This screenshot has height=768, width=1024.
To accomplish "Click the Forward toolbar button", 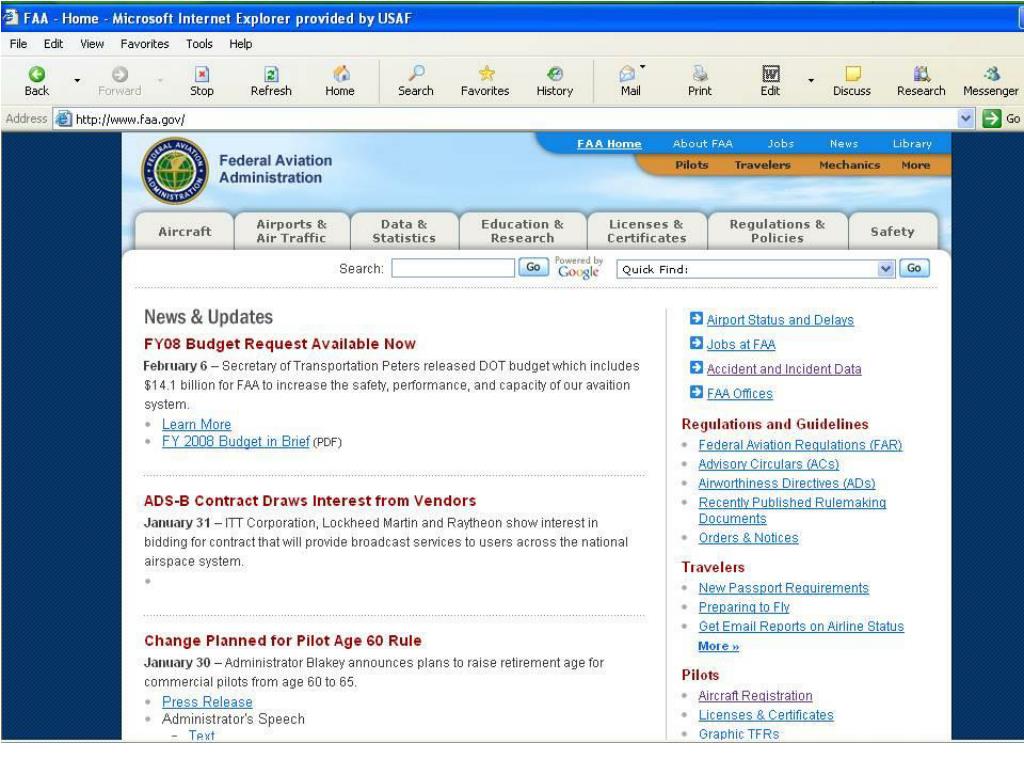I will (x=120, y=81).
